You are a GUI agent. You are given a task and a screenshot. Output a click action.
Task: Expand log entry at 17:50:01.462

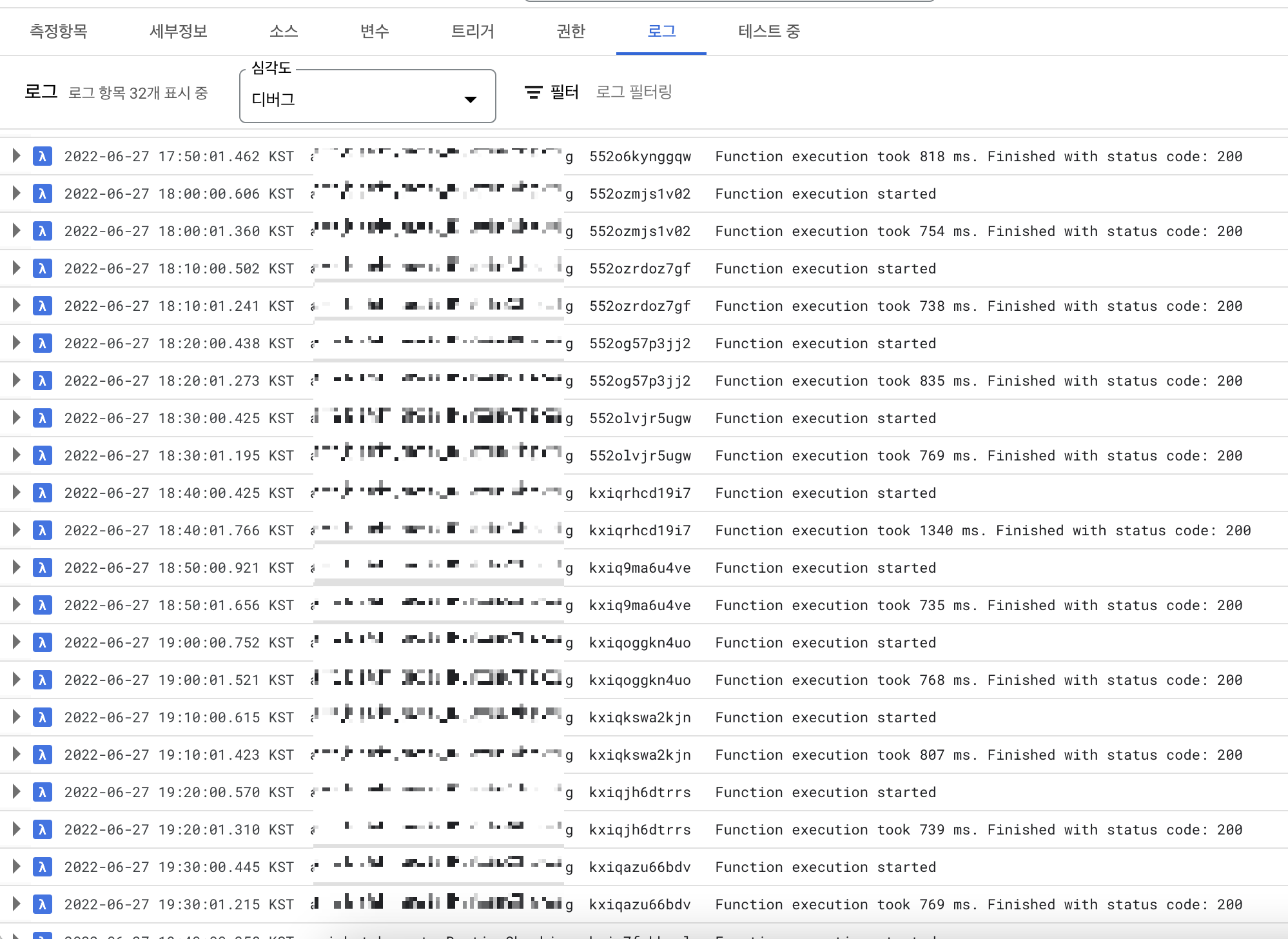point(17,156)
